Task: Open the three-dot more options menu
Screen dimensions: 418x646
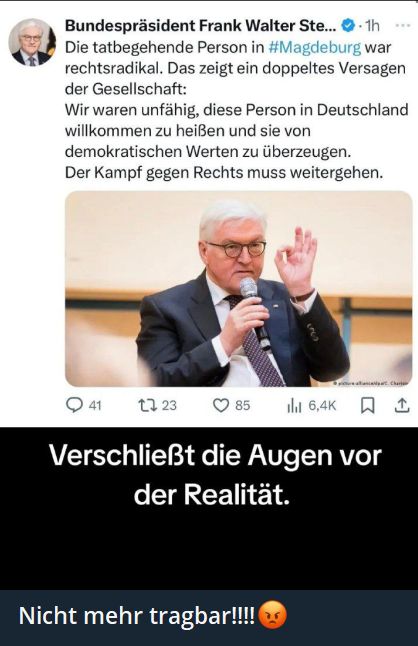Action: click(x=402, y=26)
